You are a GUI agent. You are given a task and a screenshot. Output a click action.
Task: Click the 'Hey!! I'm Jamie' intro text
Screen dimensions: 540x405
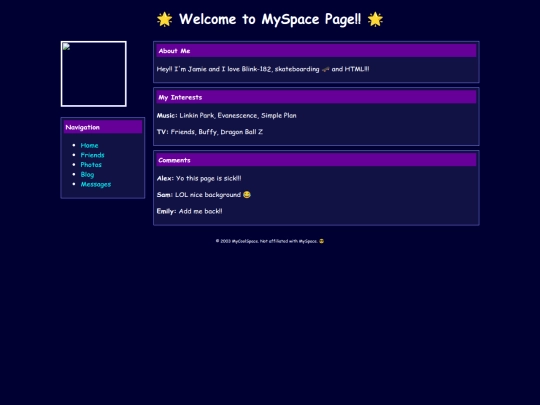click(x=263, y=69)
